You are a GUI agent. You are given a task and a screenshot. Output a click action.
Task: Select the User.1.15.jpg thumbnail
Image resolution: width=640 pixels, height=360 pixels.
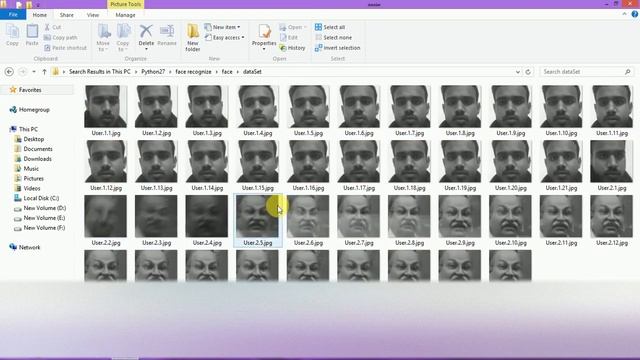258,161
